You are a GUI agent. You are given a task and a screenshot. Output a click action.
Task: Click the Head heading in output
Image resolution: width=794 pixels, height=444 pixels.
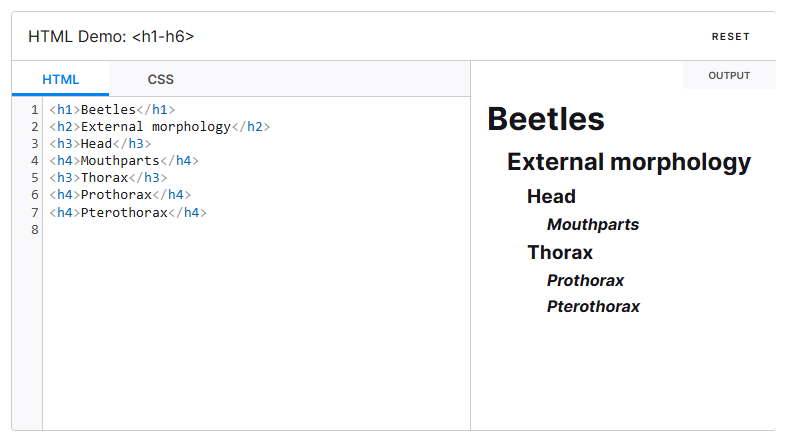pos(551,197)
